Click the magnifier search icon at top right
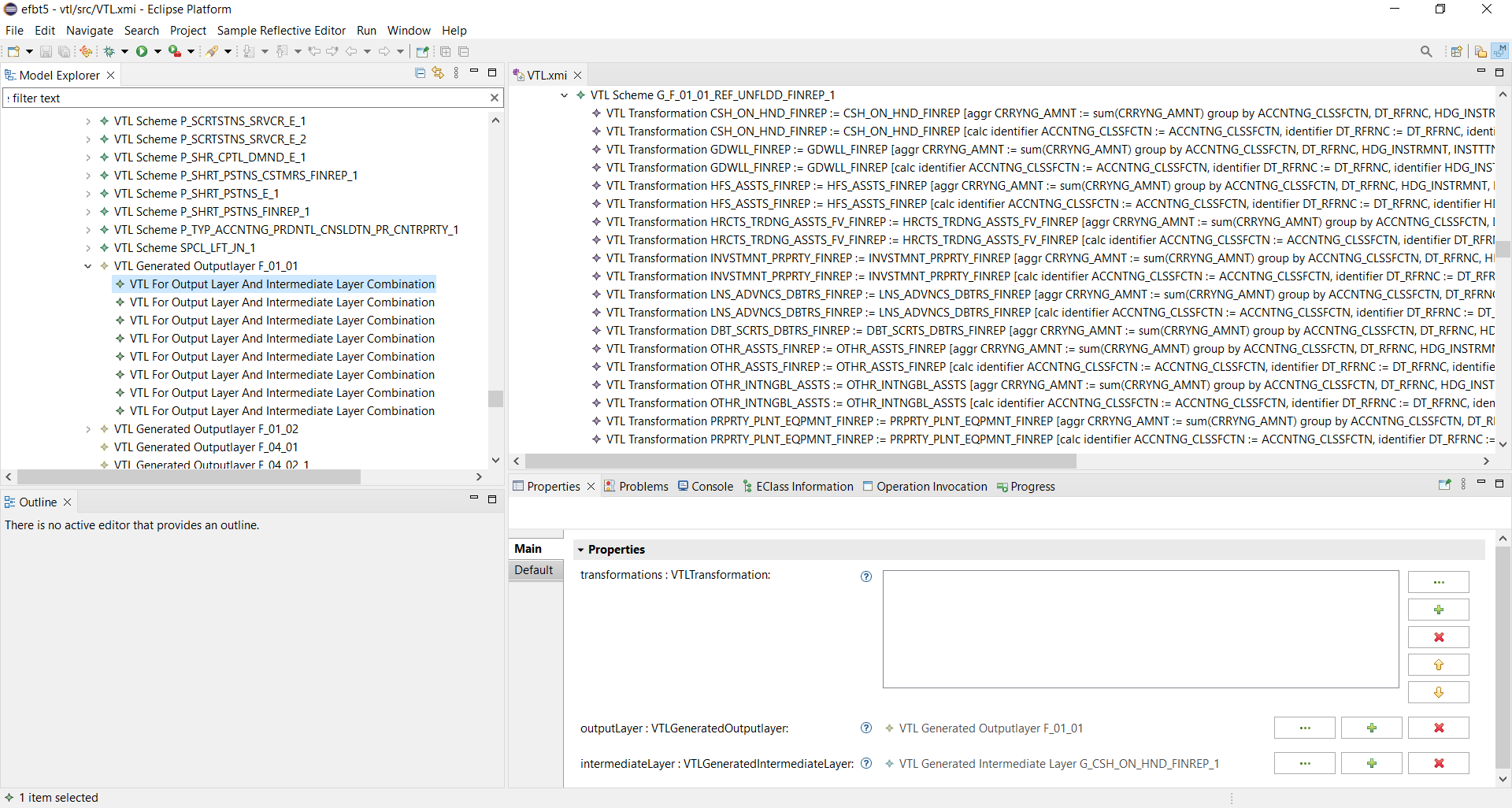 pos(1426,51)
